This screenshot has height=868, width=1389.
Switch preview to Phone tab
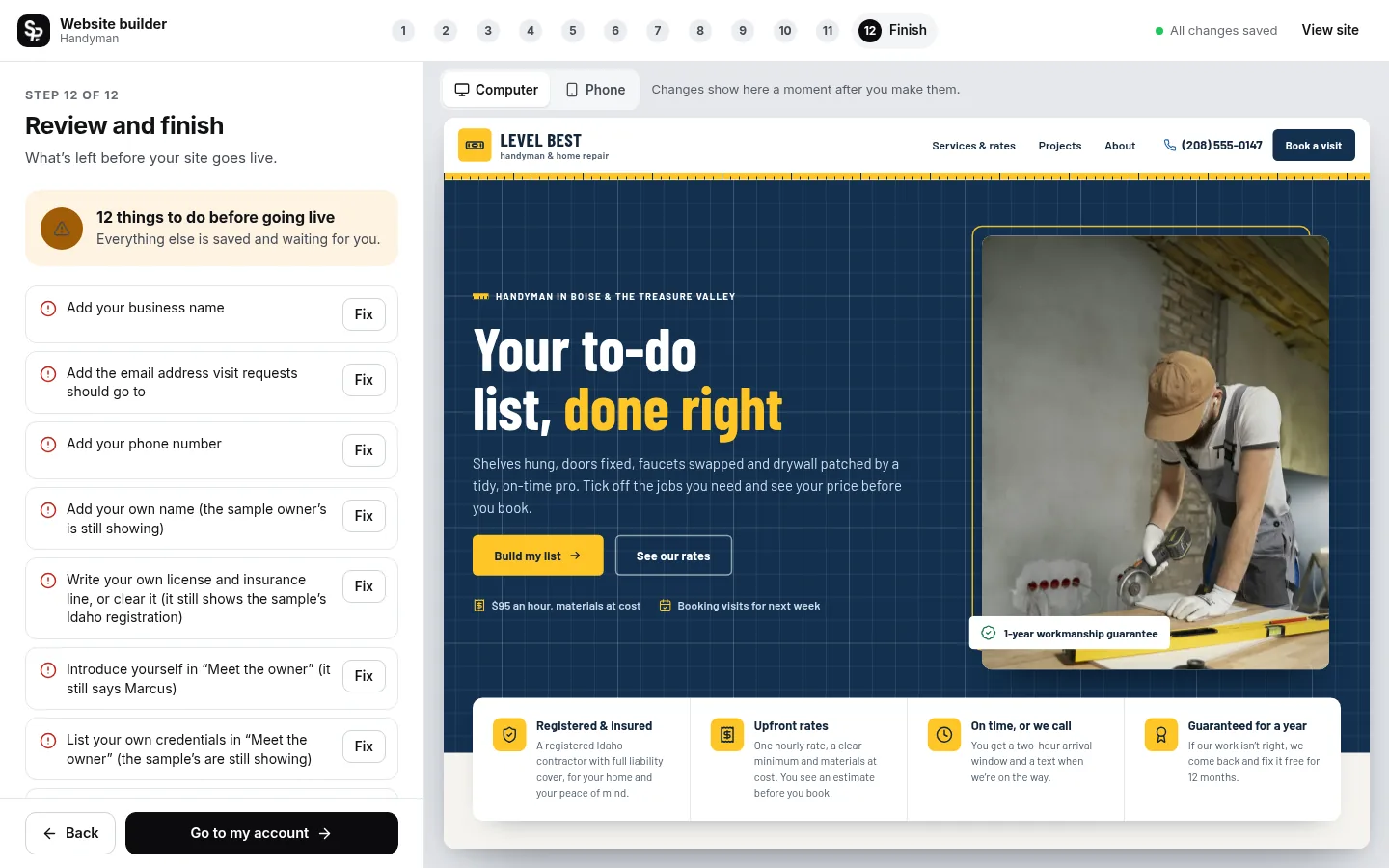coord(595,90)
